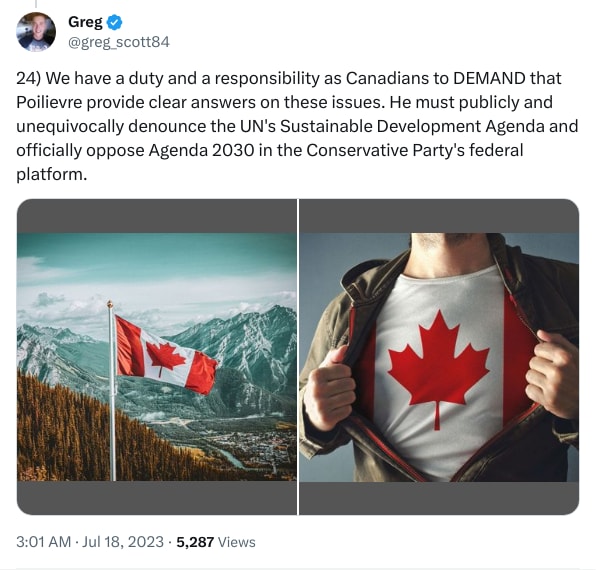This screenshot has width=611, height=570.
Task: Open the @greg_scott84 handle link
Action: pos(118,42)
